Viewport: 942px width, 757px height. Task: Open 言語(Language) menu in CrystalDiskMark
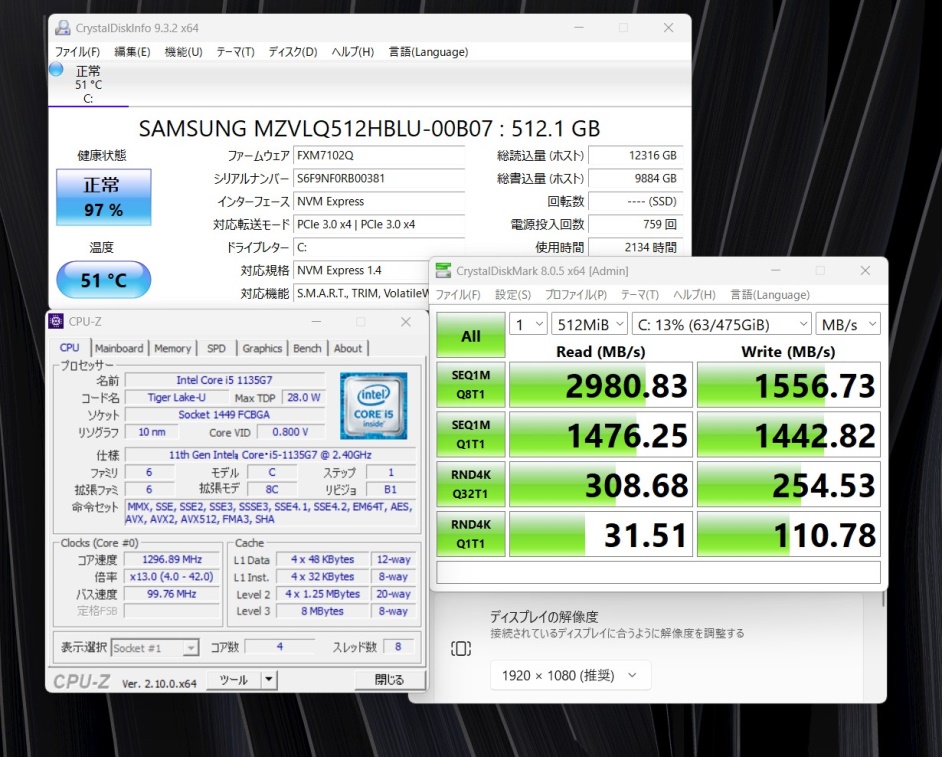coord(770,295)
